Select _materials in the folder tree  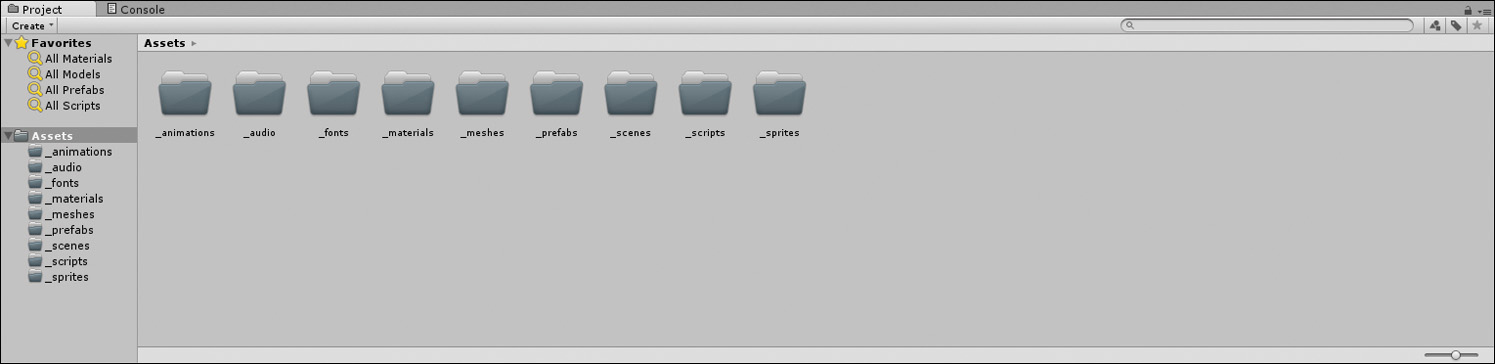click(65, 198)
